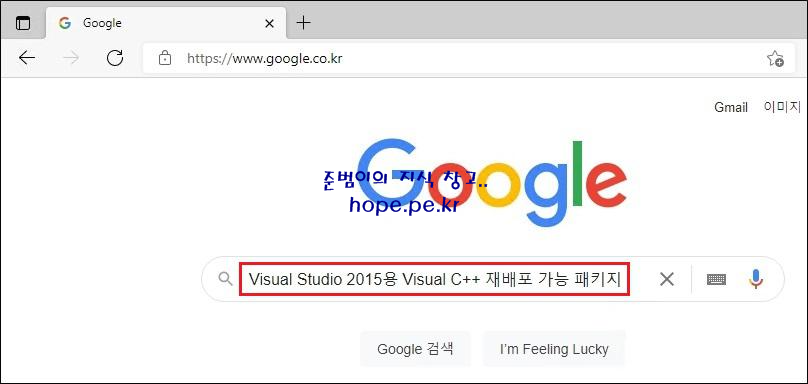Open the 이미지 link
The height and width of the screenshot is (384, 808).
(x=782, y=107)
